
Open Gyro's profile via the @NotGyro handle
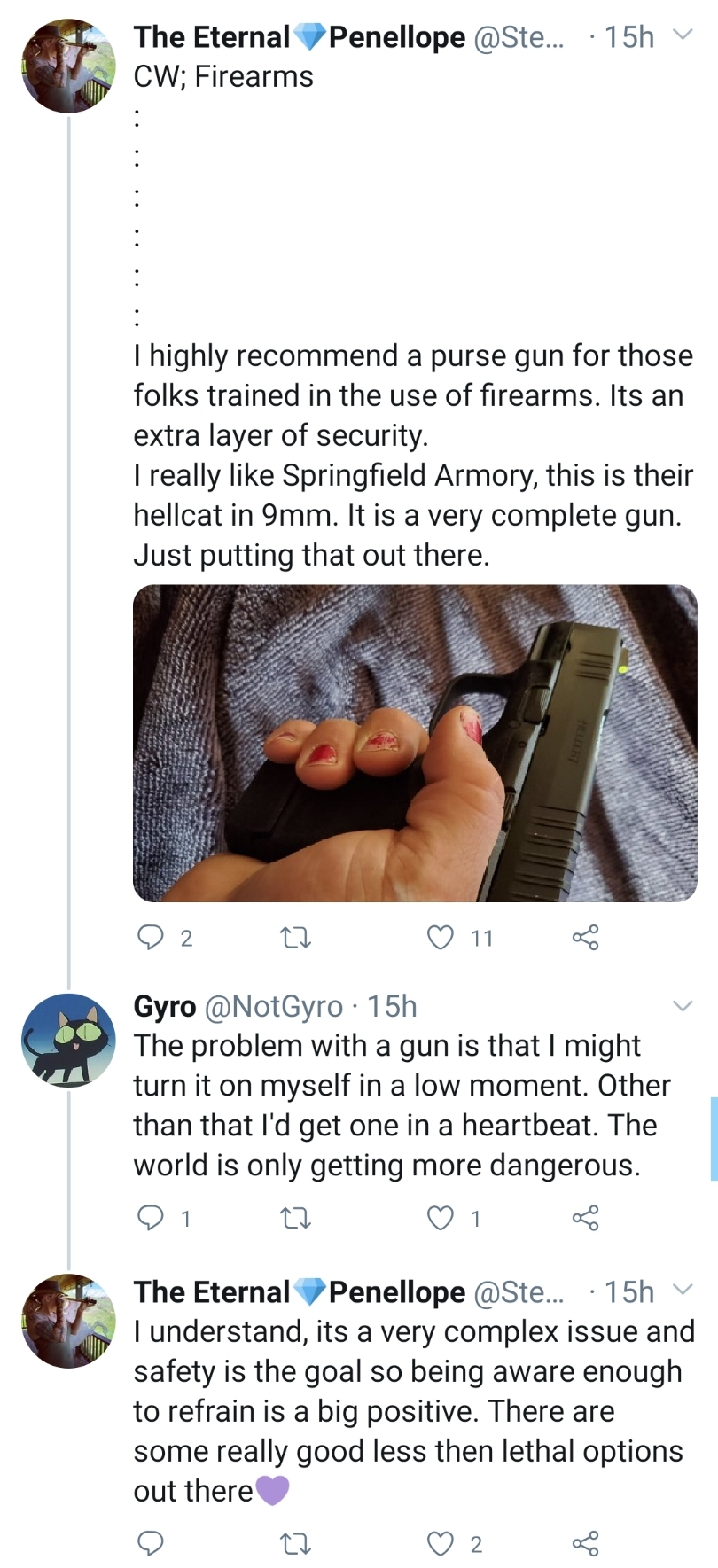(274, 1006)
